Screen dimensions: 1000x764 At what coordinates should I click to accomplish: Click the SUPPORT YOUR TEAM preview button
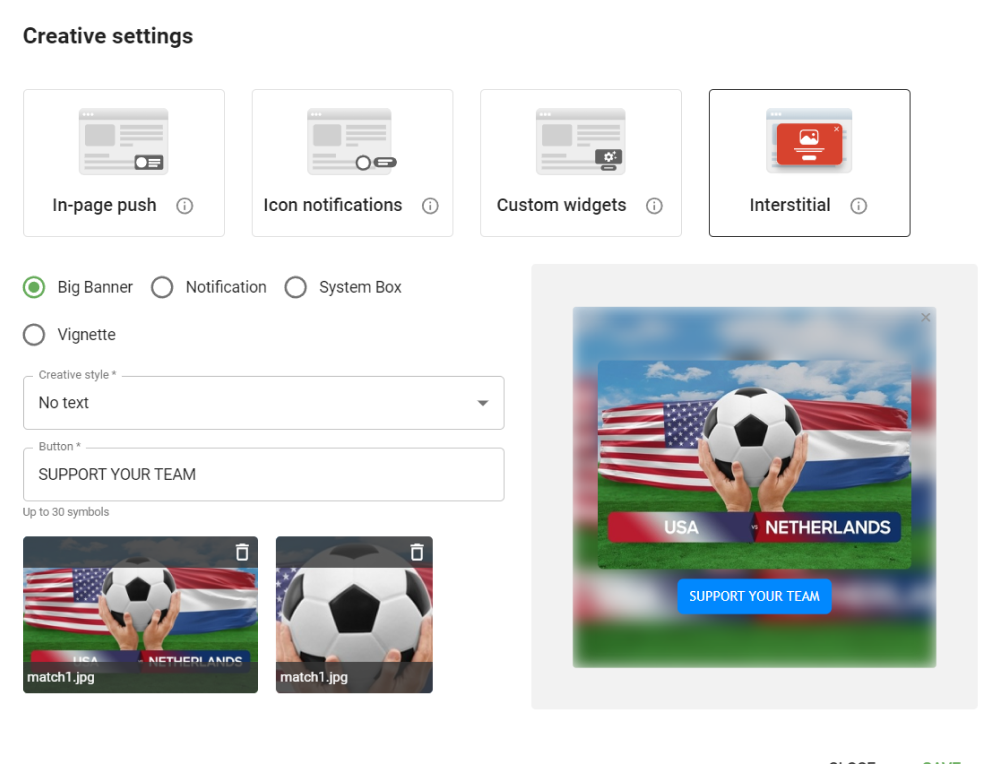coord(754,596)
